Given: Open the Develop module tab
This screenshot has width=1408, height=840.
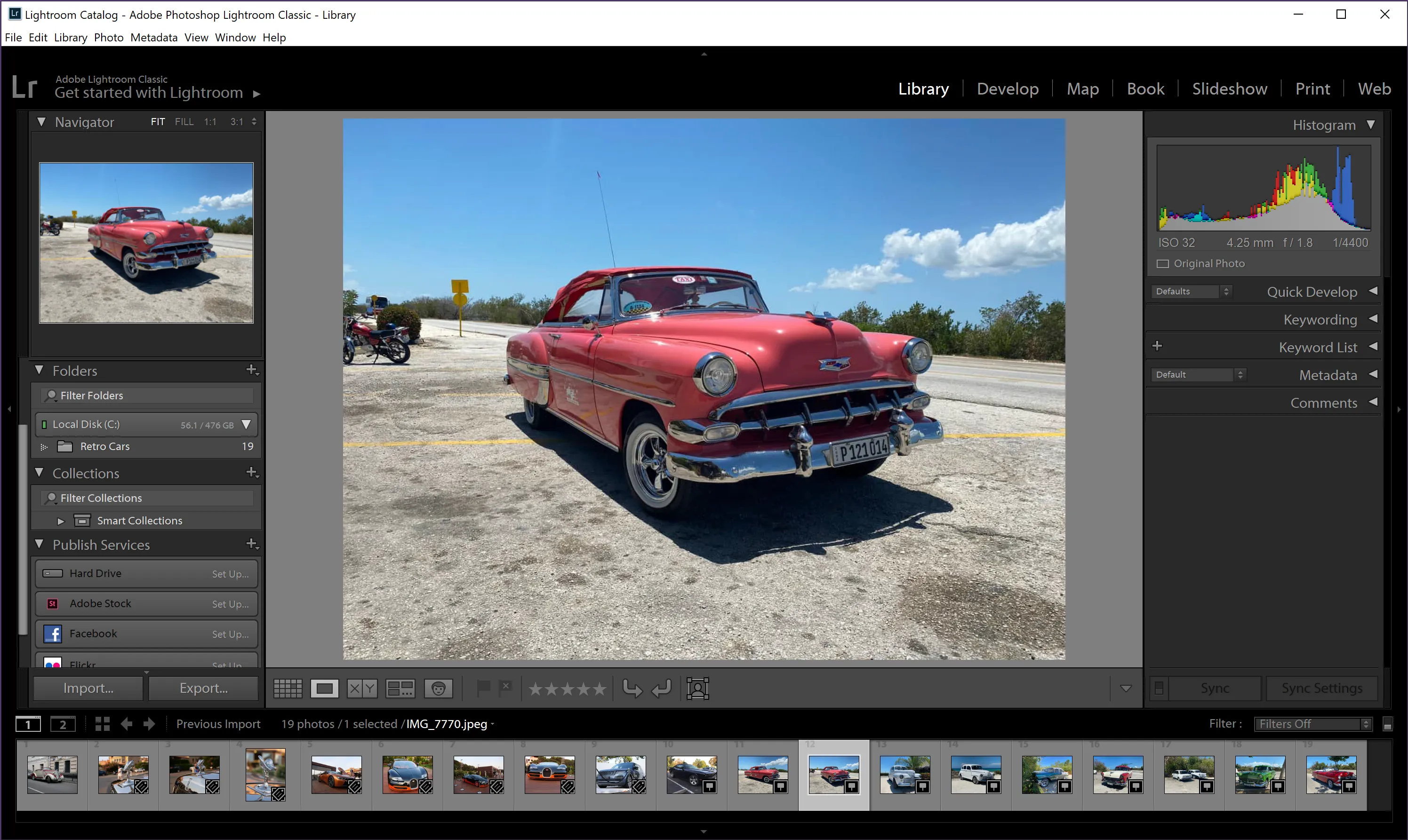Looking at the screenshot, I should tap(1007, 88).
